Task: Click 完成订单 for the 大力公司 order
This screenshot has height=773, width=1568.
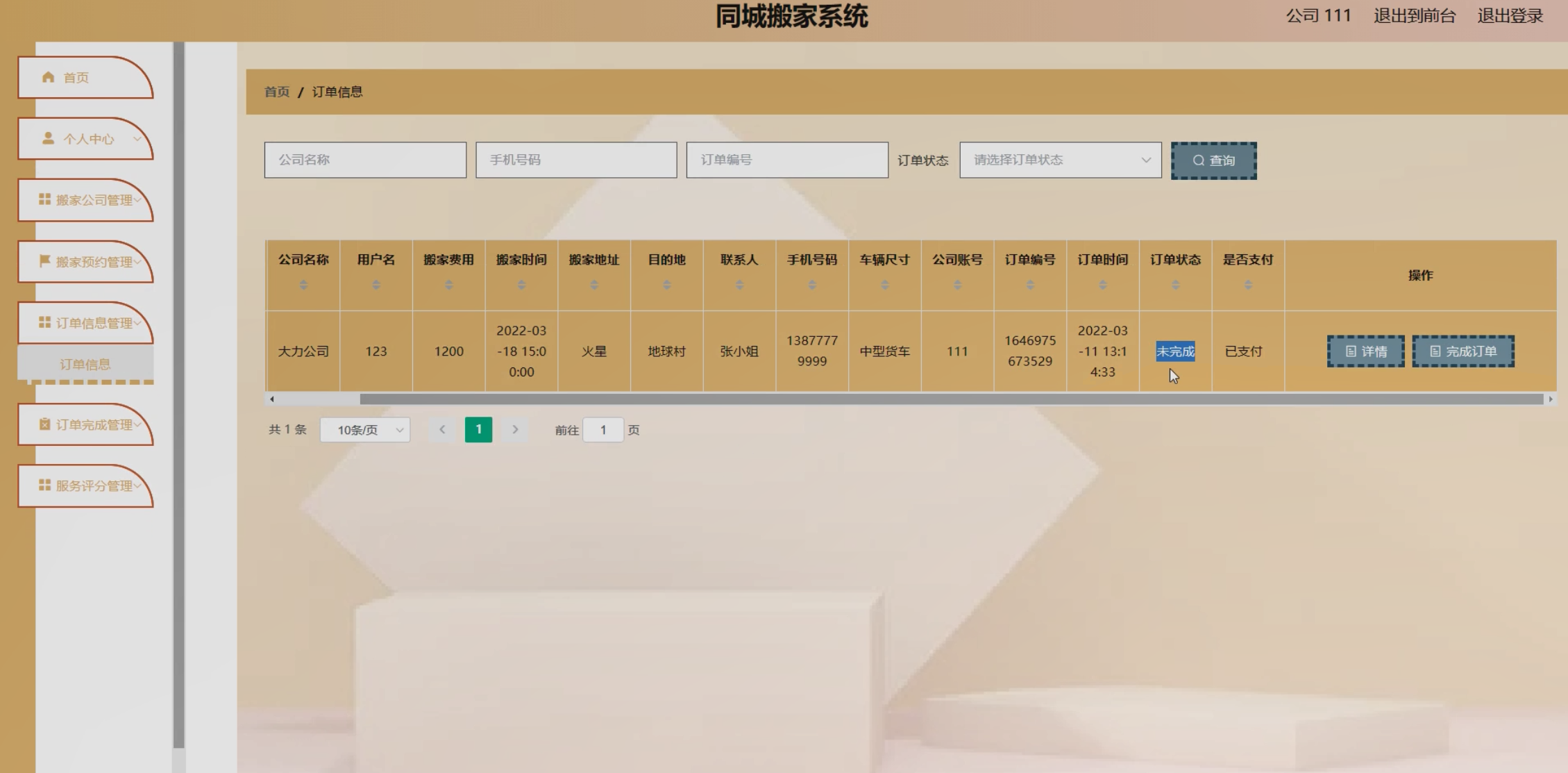Action: tap(1463, 351)
